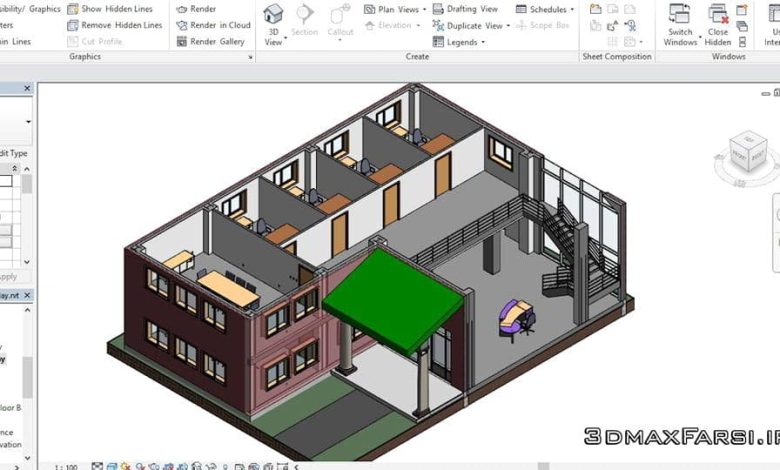Click Project Browser scrollbar down arrow
Image resolution: width=780 pixels, height=470 pixels.
[27, 458]
